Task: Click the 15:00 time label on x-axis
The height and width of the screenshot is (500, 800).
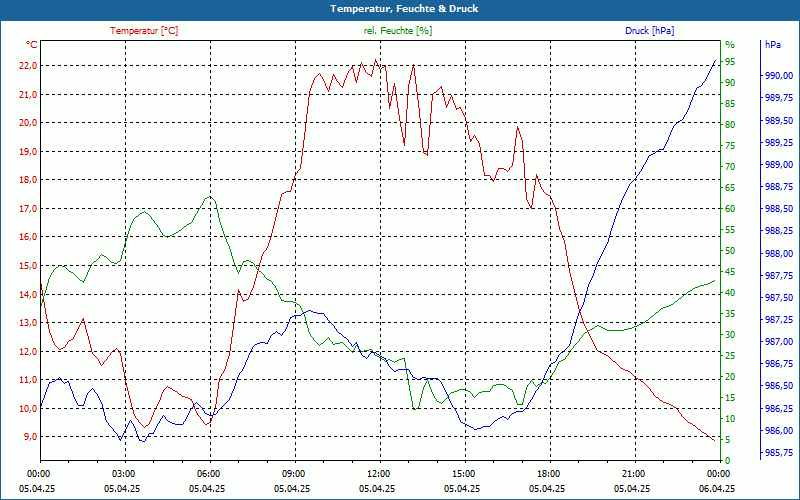Action: tap(463, 474)
